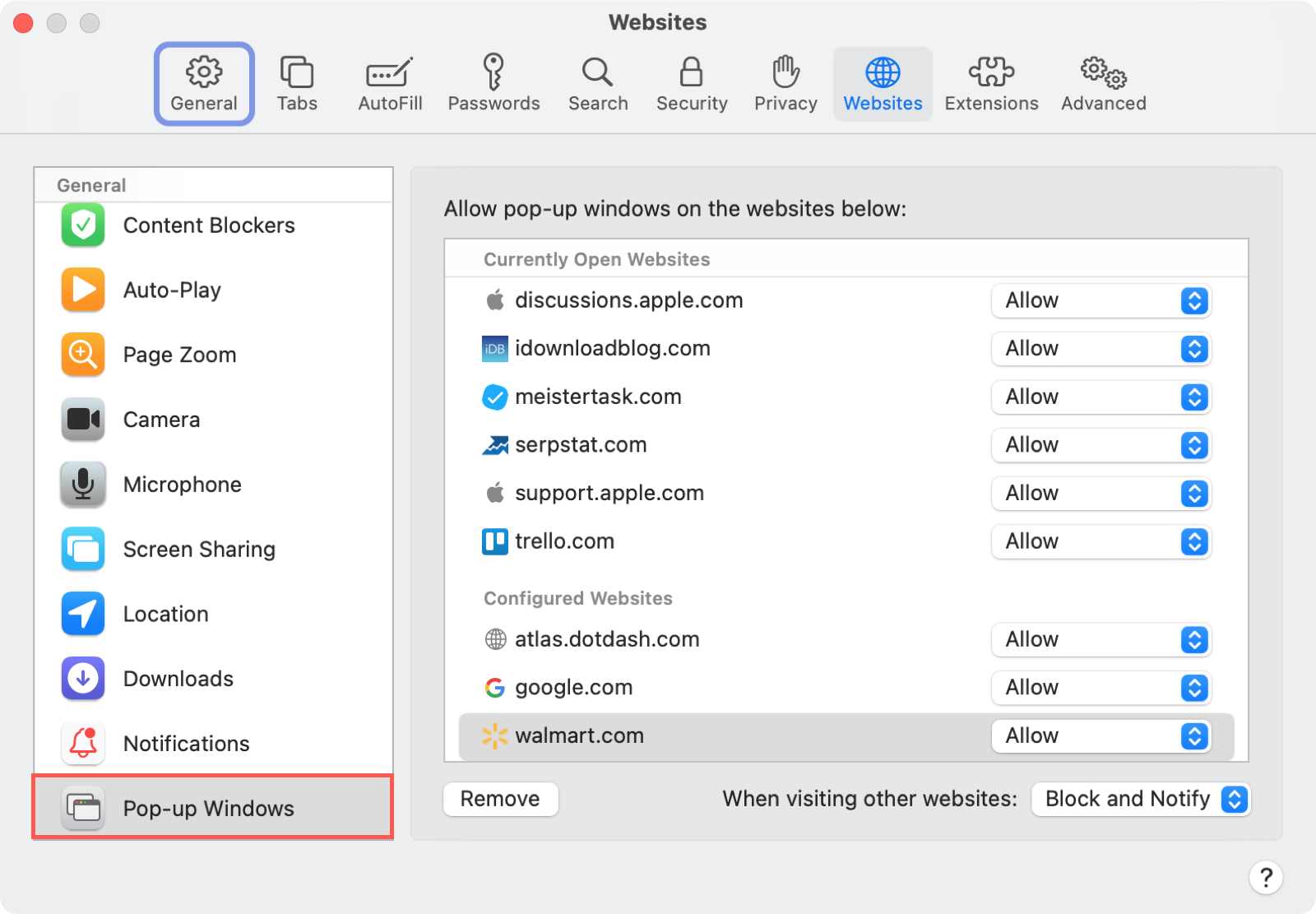Click the globe favicon beside atlas.dotdash.com
The image size is (1316, 914).
click(495, 639)
